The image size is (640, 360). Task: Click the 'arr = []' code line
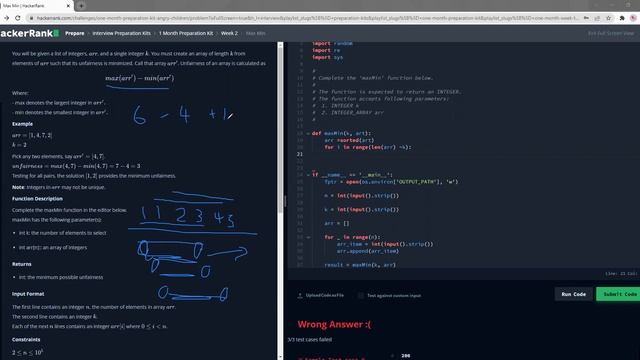[x=337, y=223]
